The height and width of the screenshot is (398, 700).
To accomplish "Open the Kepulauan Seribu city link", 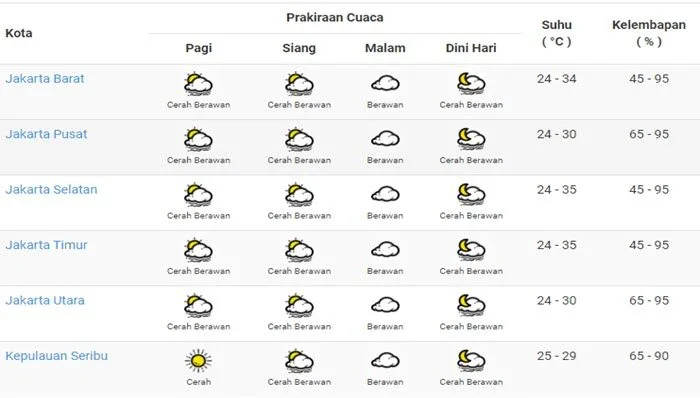I will click(x=57, y=356).
